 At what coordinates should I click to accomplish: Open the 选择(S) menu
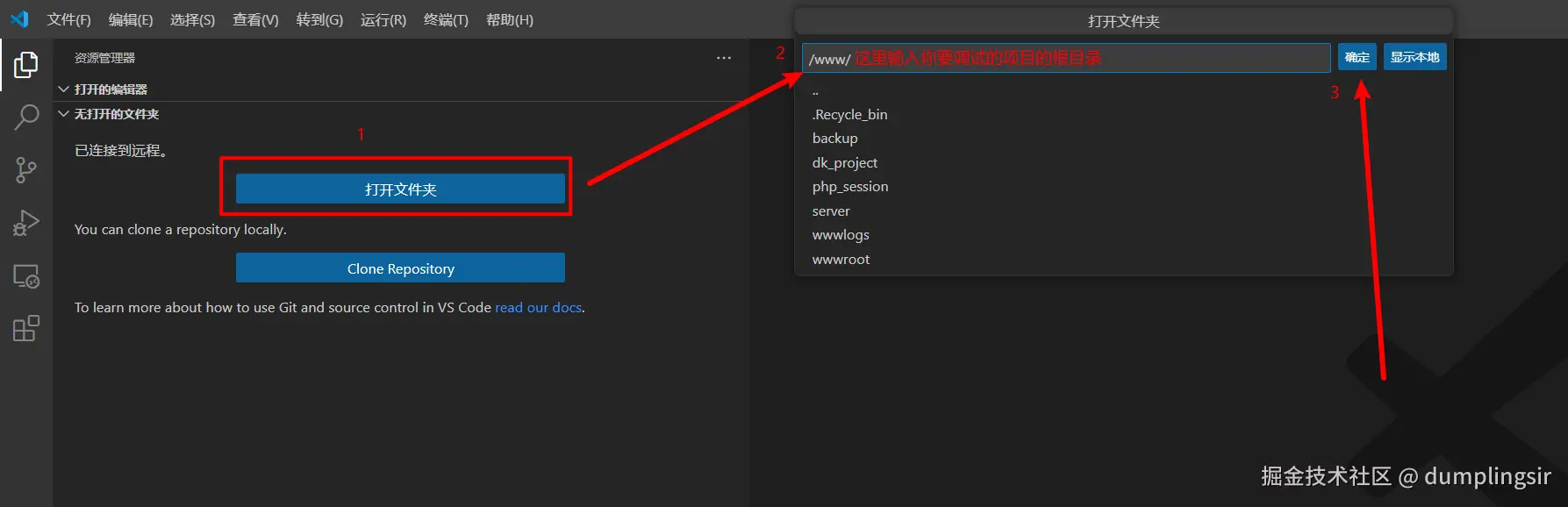click(192, 19)
